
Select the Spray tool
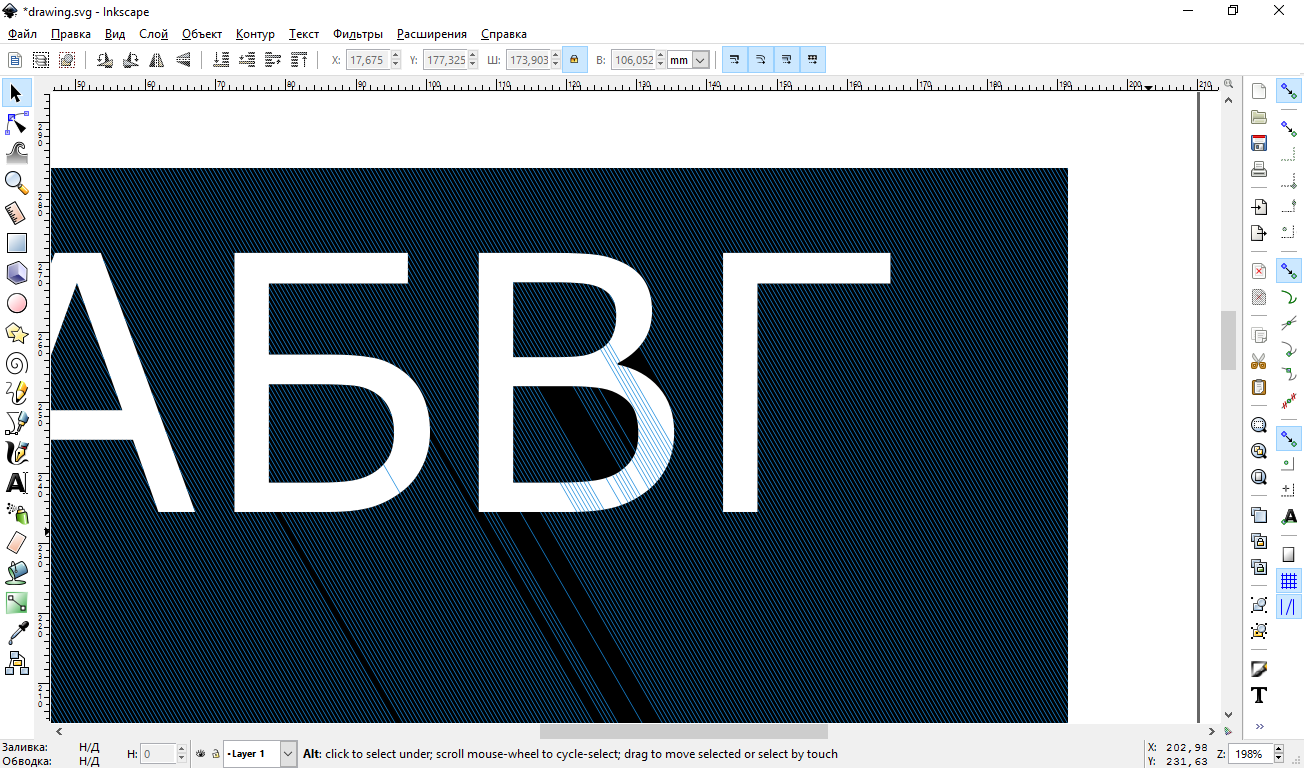click(16, 513)
